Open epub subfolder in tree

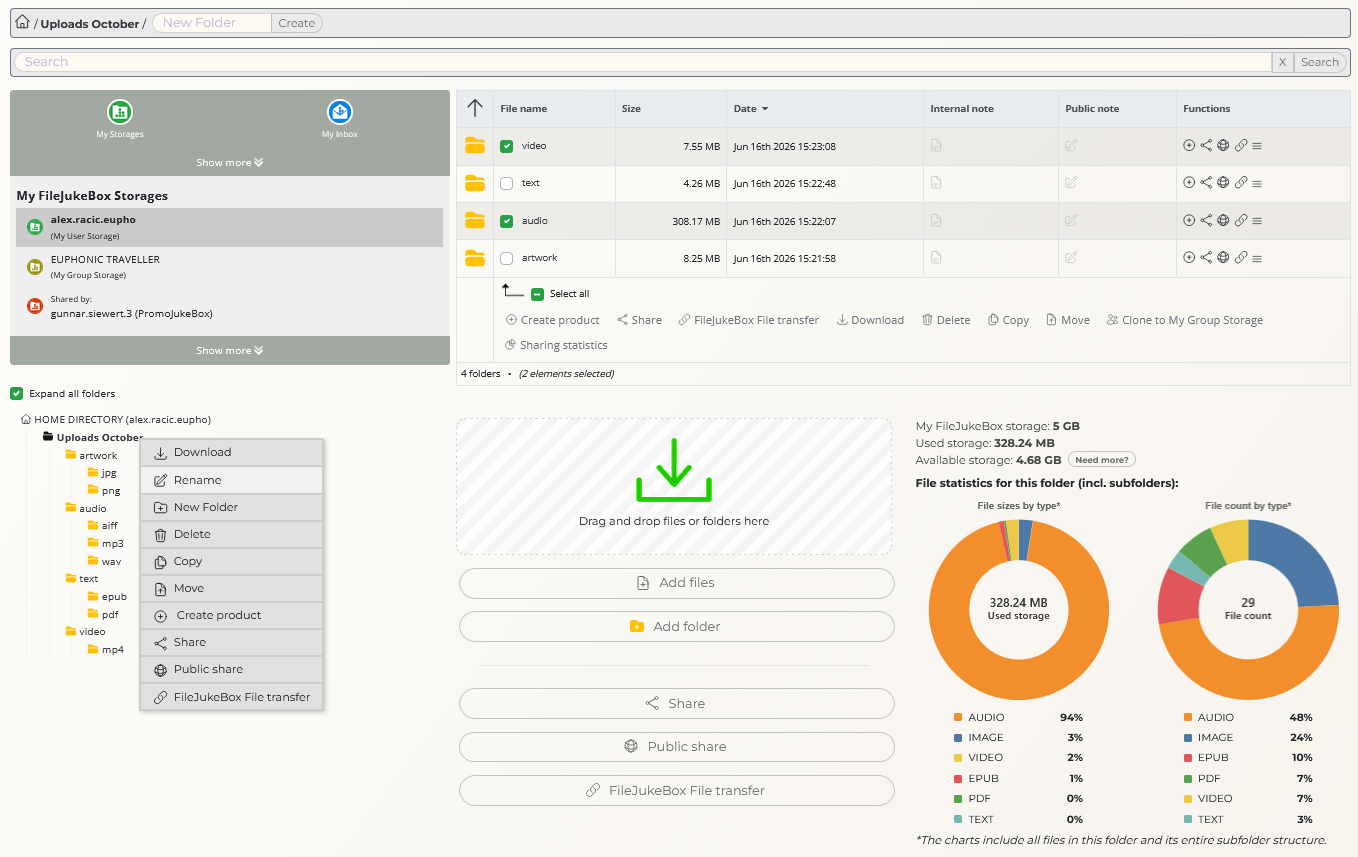coord(114,596)
